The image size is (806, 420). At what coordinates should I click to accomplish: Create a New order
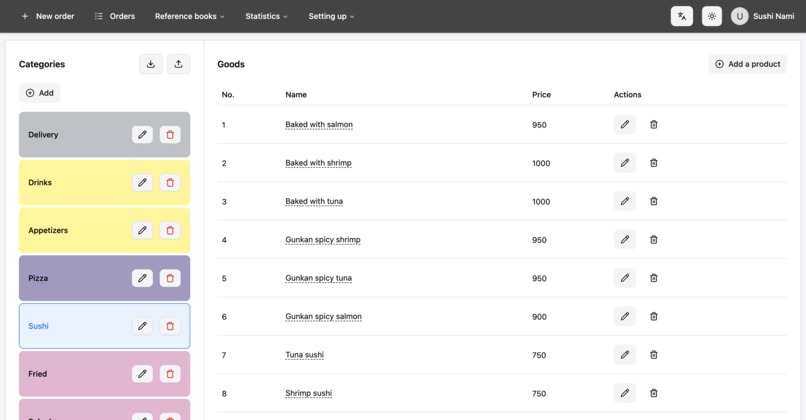click(48, 16)
